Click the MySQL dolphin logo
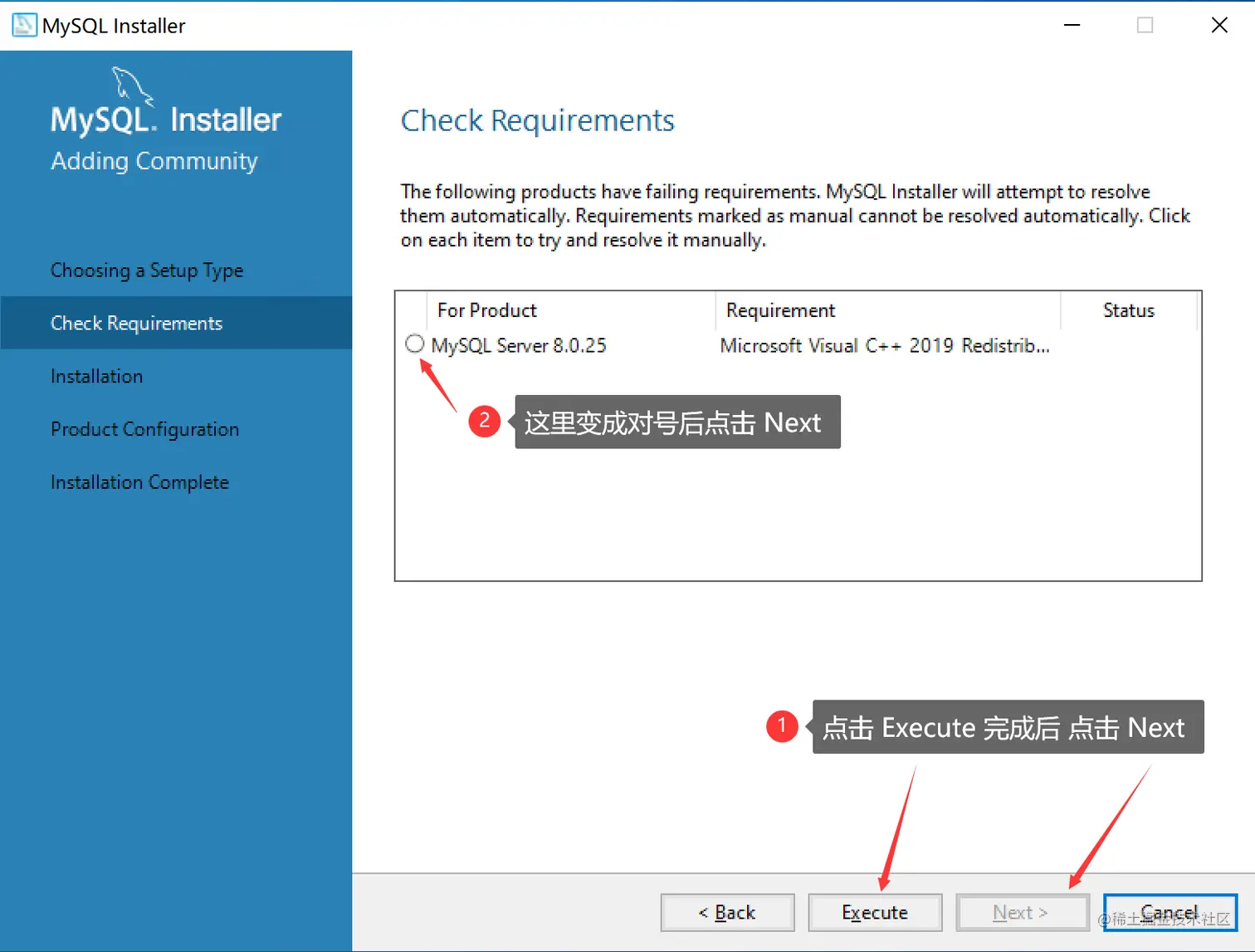The height and width of the screenshot is (952, 1255). pos(133,86)
